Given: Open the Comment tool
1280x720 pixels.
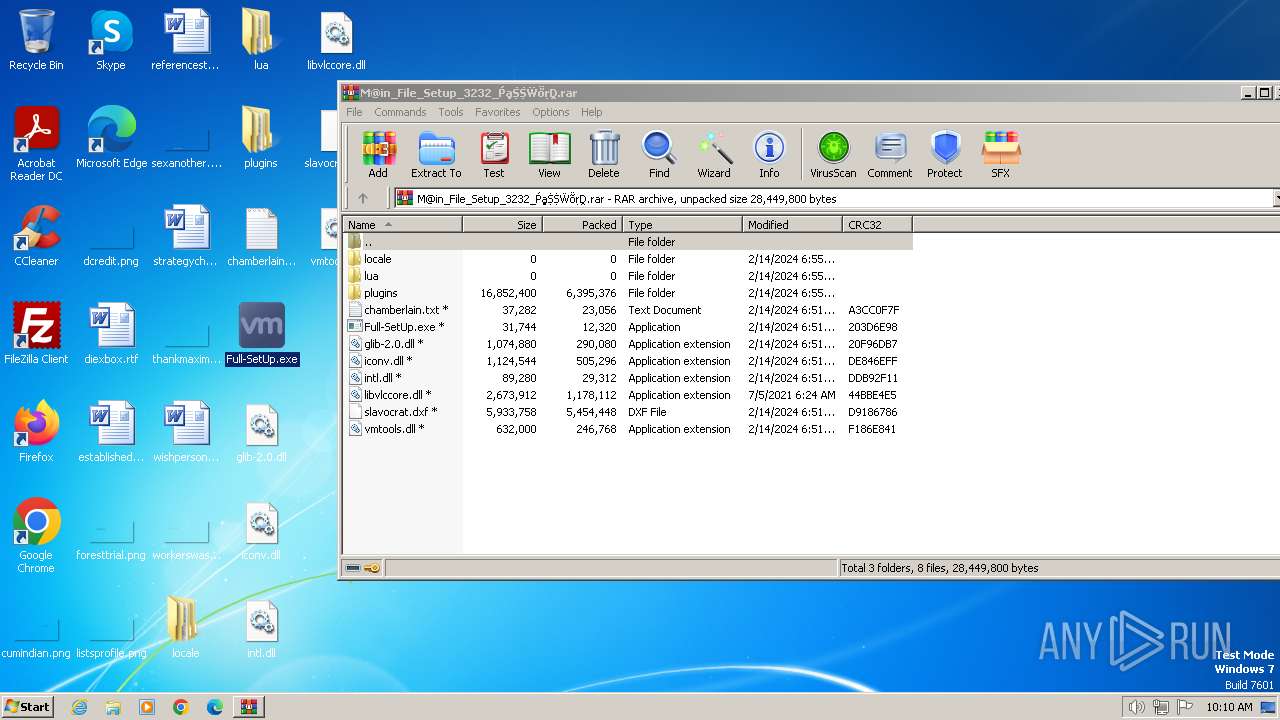Looking at the screenshot, I should click(890, 155).
